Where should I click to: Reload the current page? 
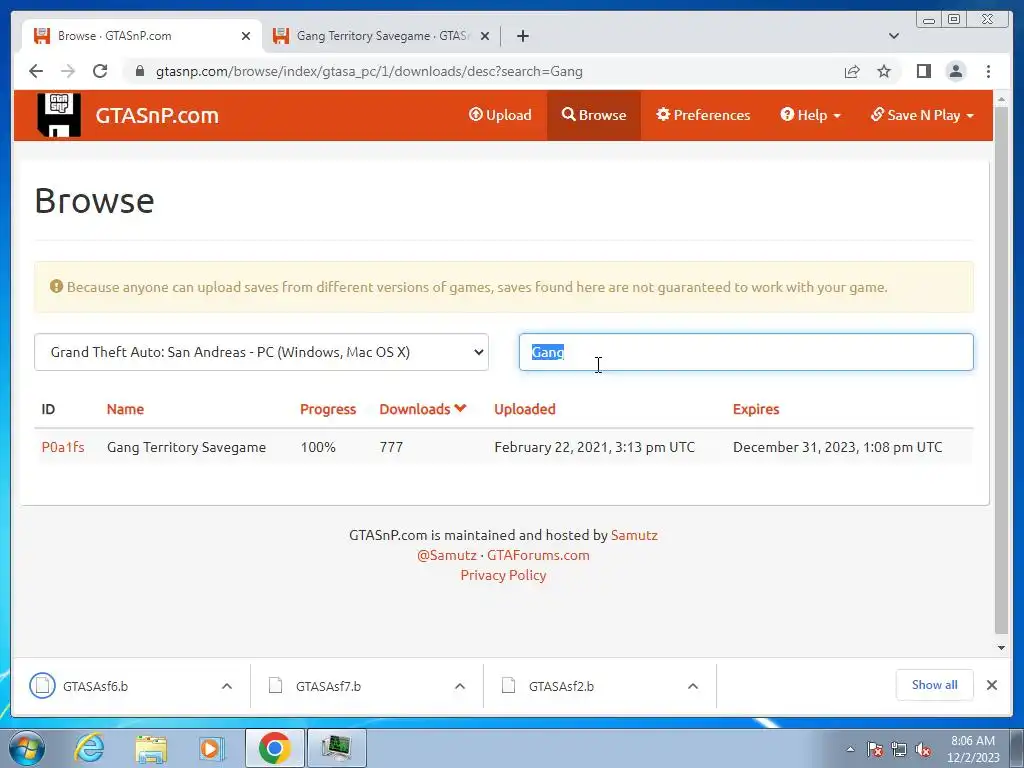click(100, 71)
